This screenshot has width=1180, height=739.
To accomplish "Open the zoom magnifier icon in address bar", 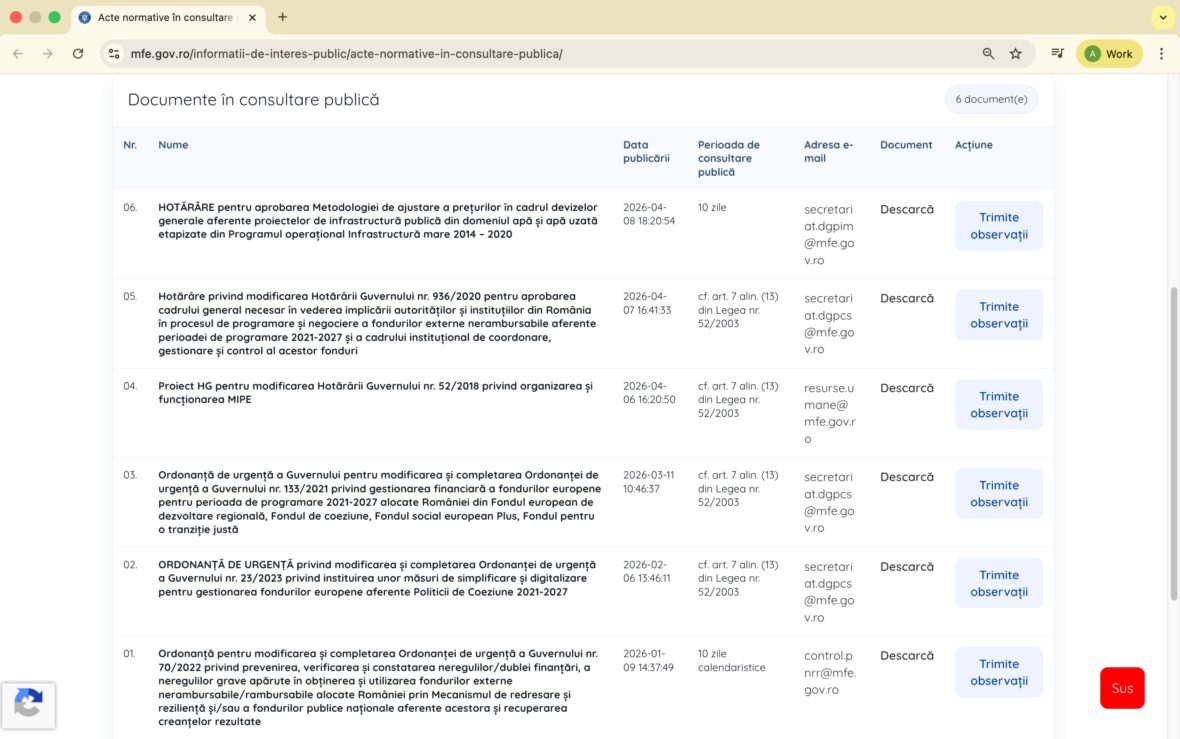I will 988,54.
